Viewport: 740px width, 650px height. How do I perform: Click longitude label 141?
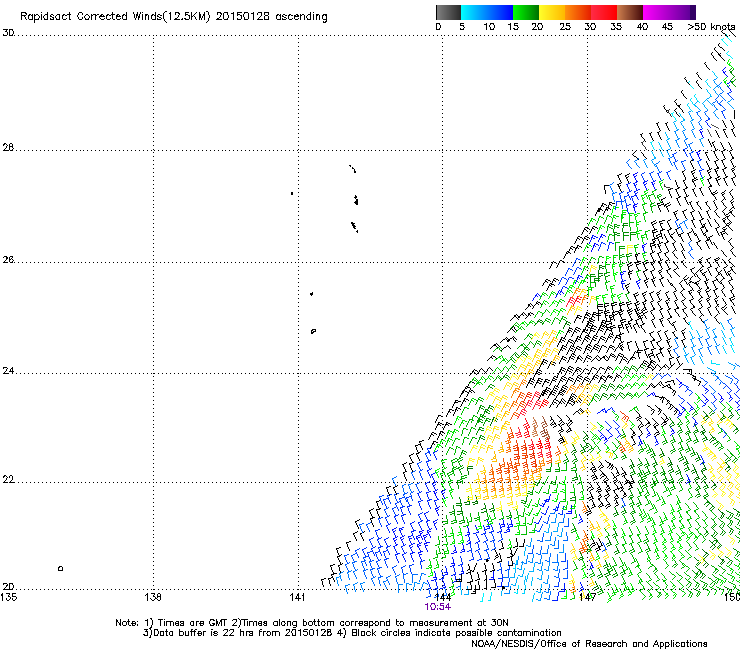pos(297,598)
